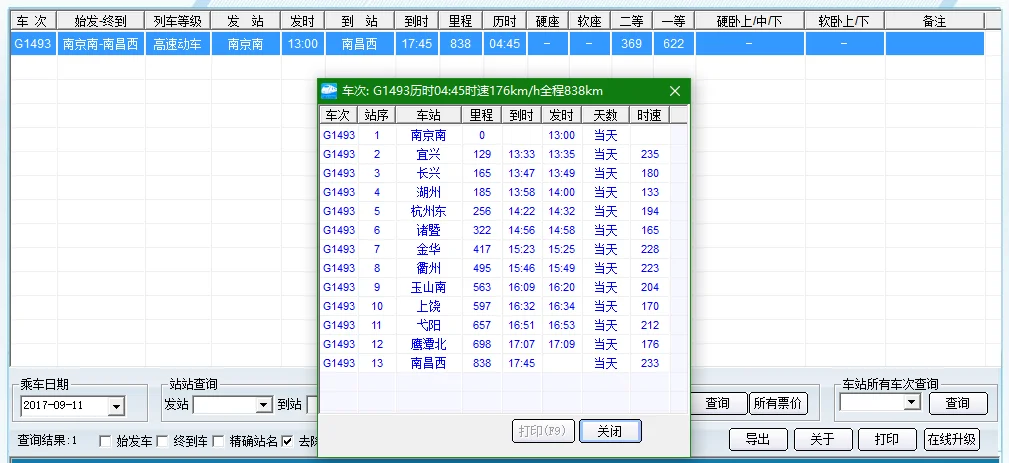The width and height of the screenshot is (1009, 463).
Task: Close the G1493 timetable dialog with X
Action: (x=674, y=91)
